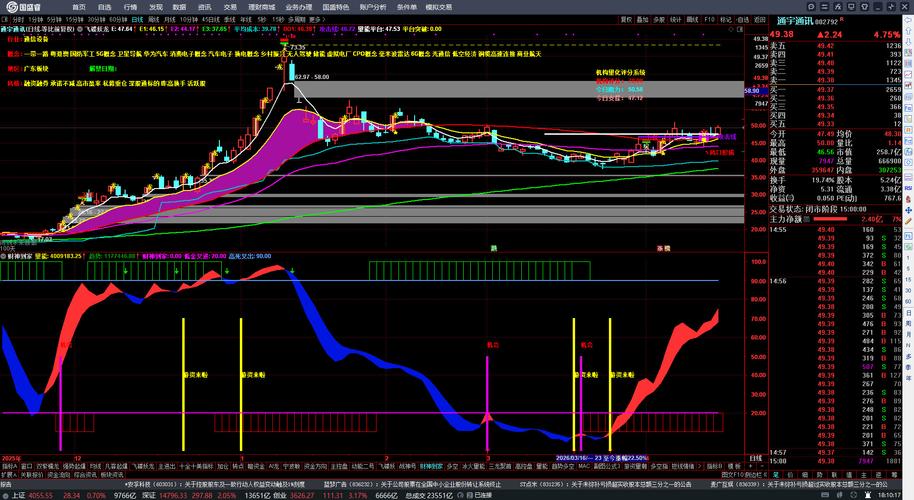The height and width of the screenshot is (500, 914).
Task: Click the 18:10:17 clock in status bar
Action: click(x=889, y=495)
